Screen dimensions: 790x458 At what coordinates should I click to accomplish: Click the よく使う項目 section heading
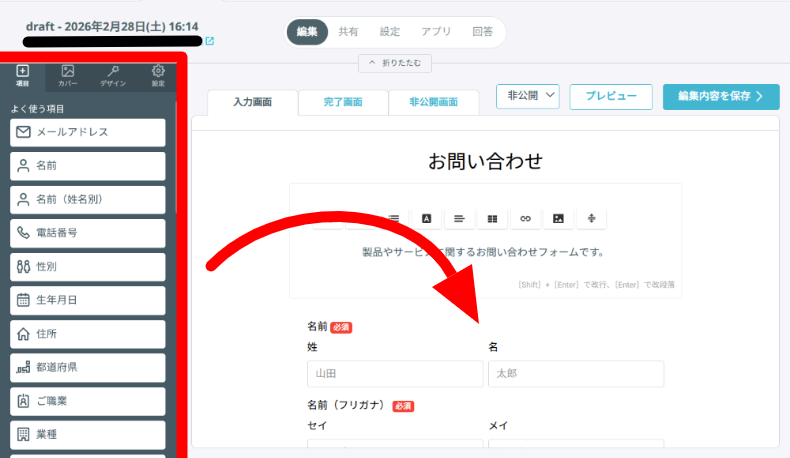point(37,109)
